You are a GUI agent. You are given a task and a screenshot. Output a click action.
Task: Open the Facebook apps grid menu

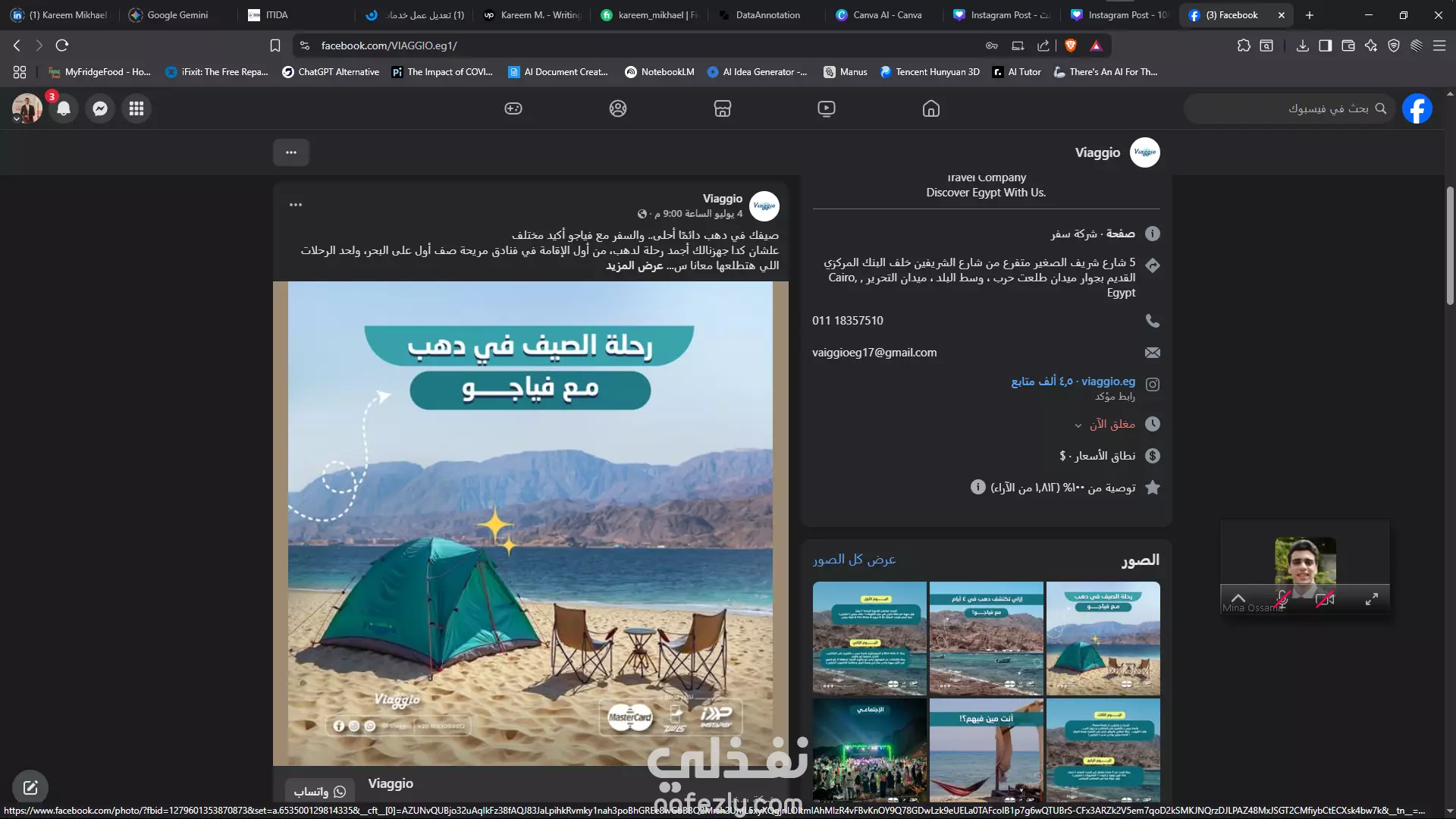(136, 108)
